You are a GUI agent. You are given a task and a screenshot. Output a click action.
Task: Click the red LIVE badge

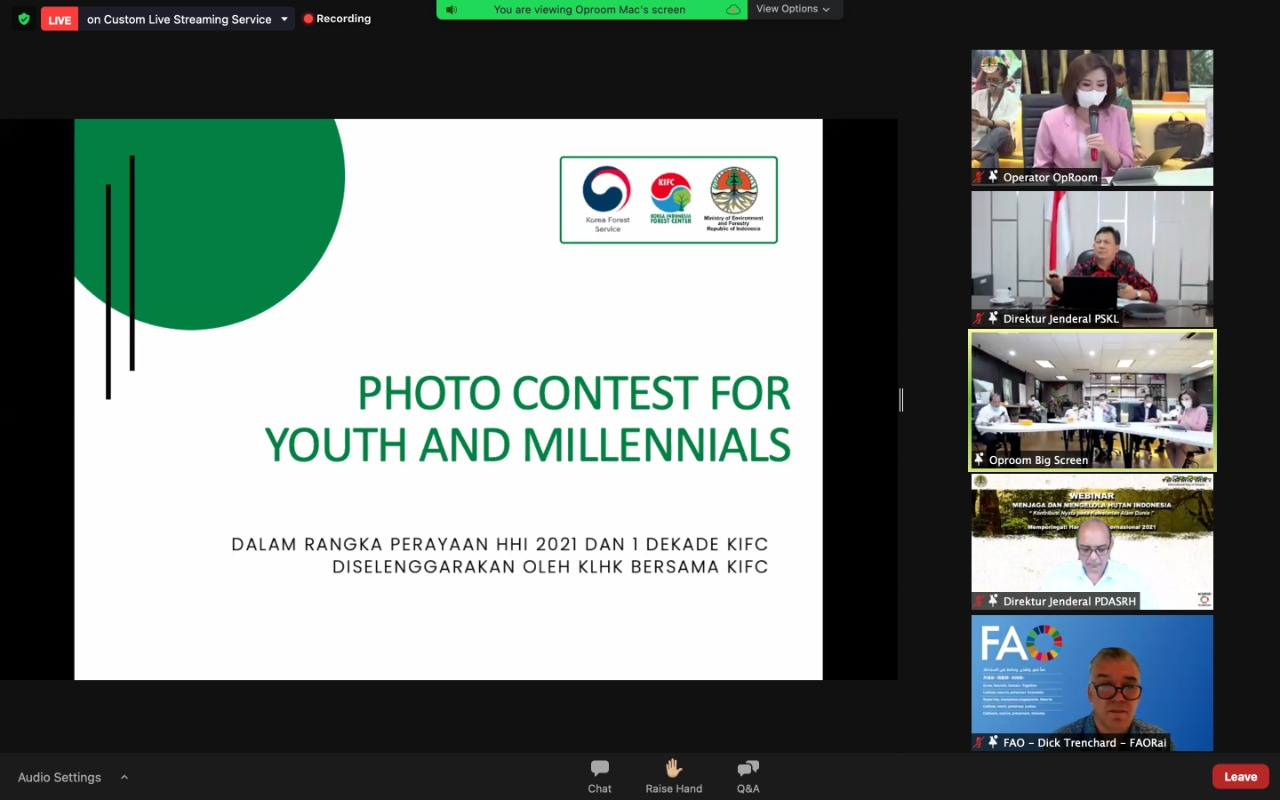[59, 19]
